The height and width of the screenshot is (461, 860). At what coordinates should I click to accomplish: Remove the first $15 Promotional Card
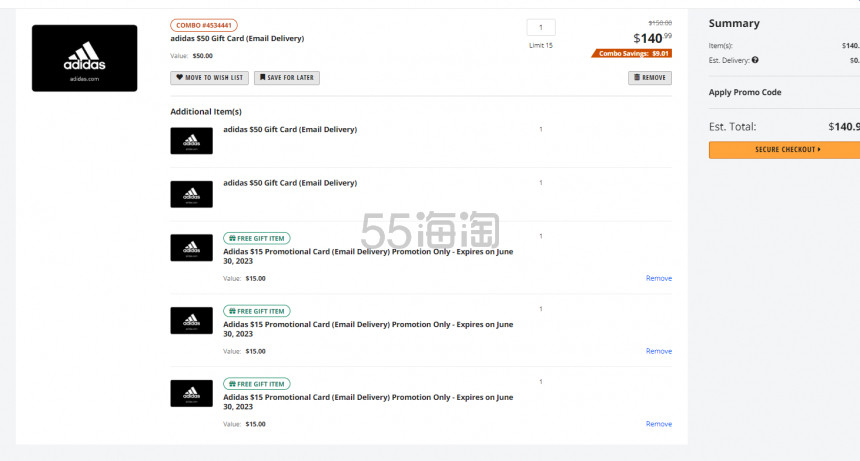[658, 278]
